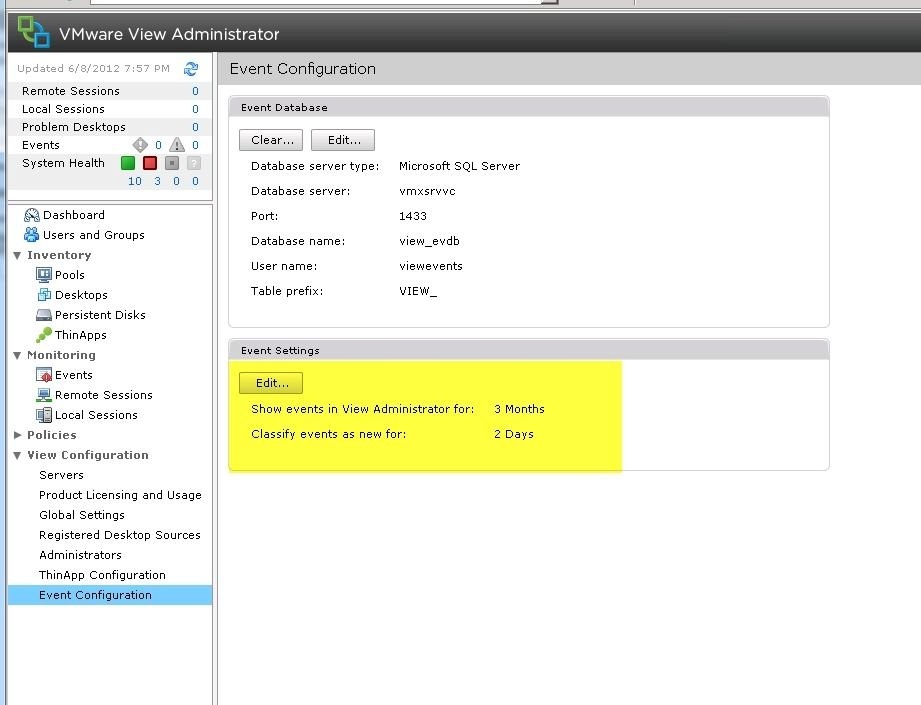Click the gray System Health status square
The height and width of the screenshot is (705, 921).
(172, 163)
